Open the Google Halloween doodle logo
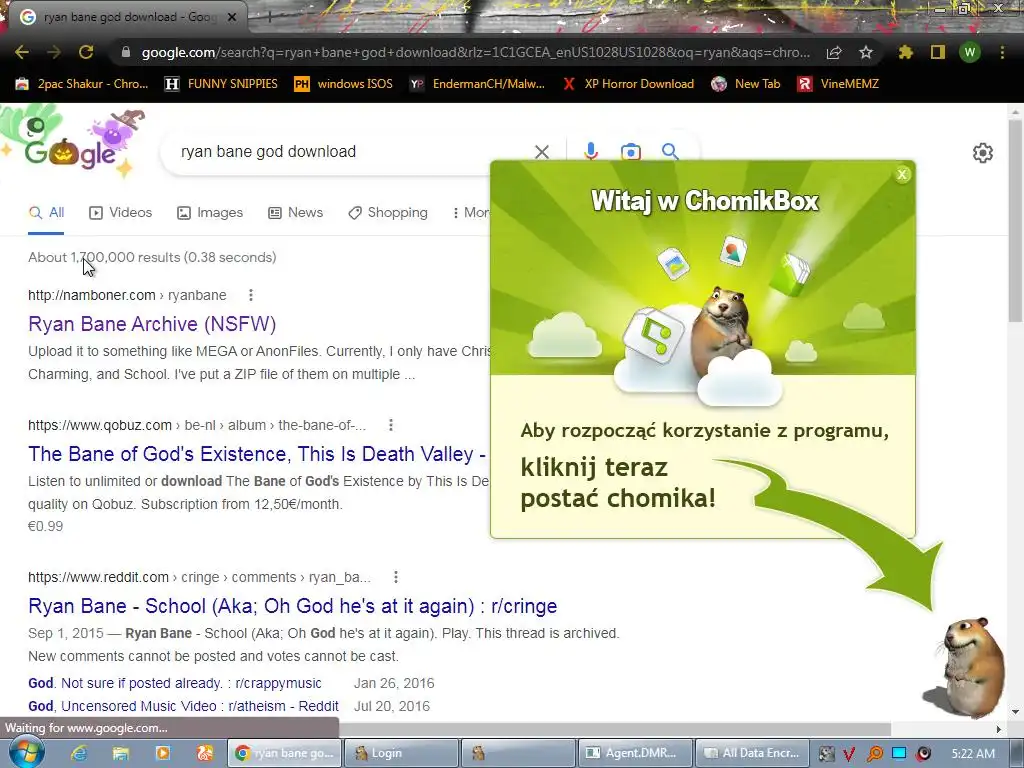 73,142
